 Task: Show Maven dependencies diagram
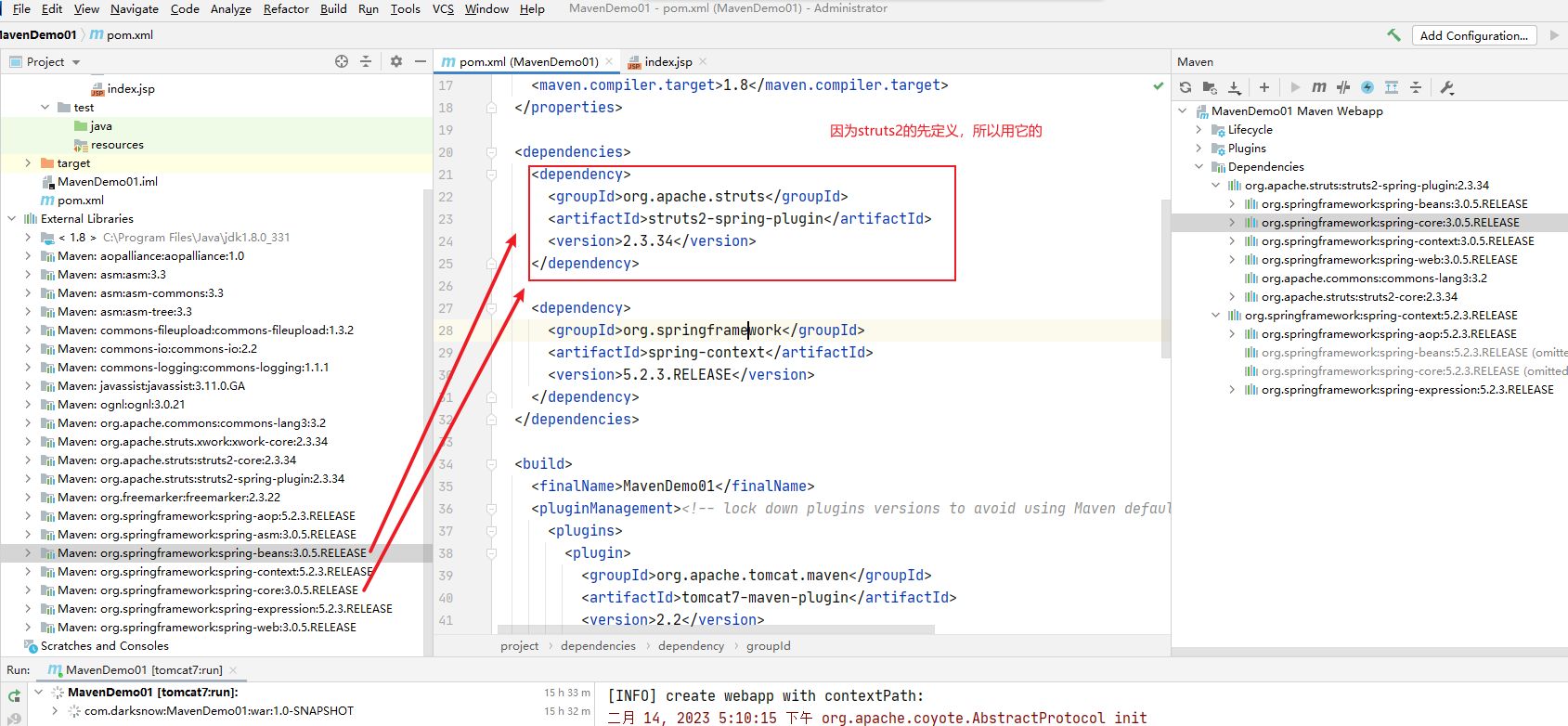click(x=1392, y=87)
